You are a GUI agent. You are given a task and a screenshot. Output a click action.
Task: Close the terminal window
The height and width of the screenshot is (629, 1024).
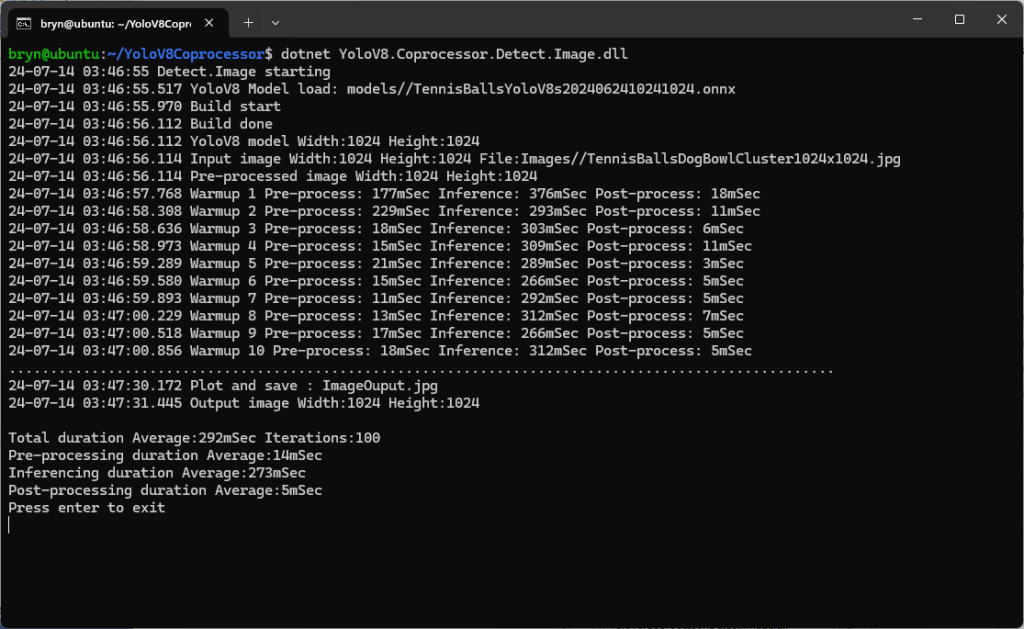pos(1003,20)
